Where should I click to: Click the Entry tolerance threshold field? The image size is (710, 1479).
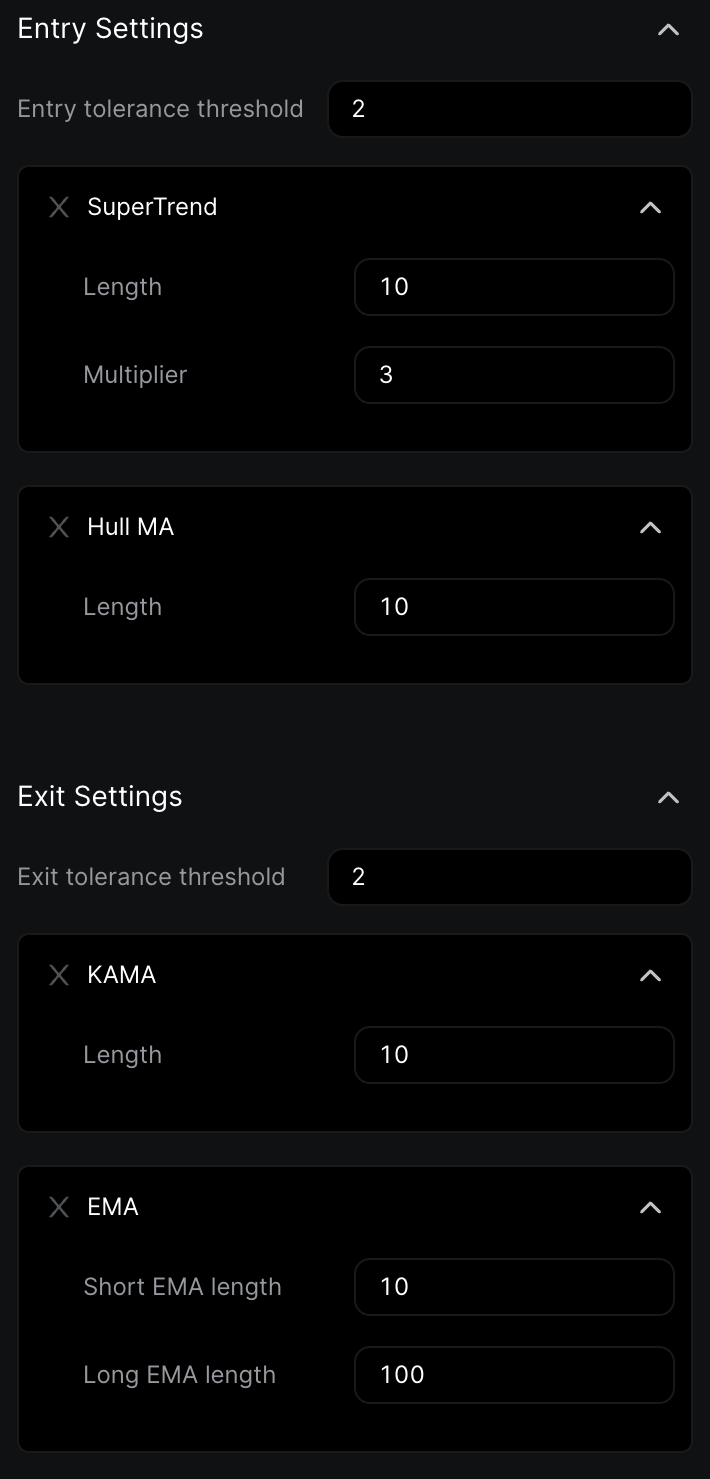pyautogui.click(x=510, y=109)
